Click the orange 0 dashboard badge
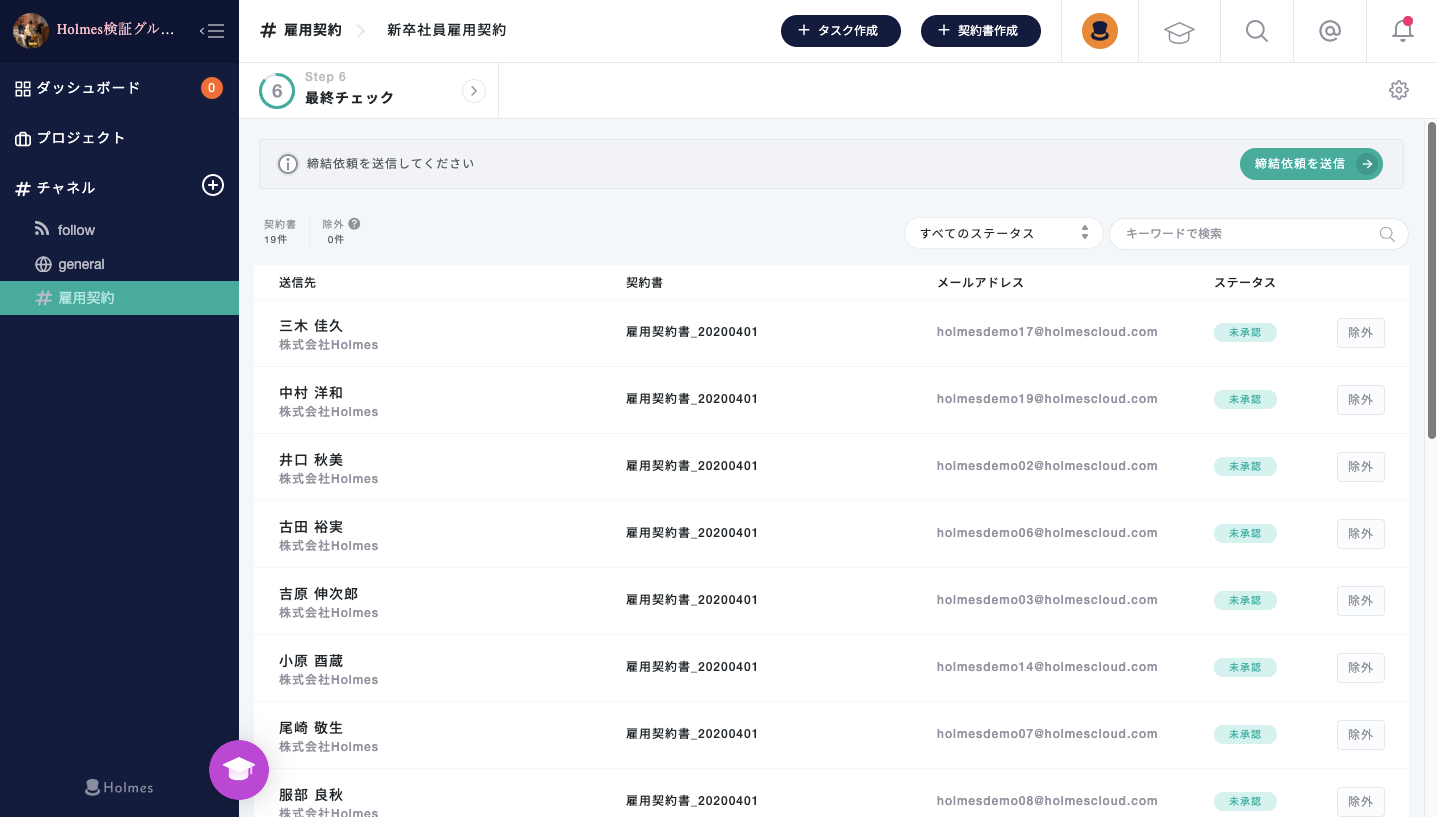1437x817 pixels. coord(212,88)
